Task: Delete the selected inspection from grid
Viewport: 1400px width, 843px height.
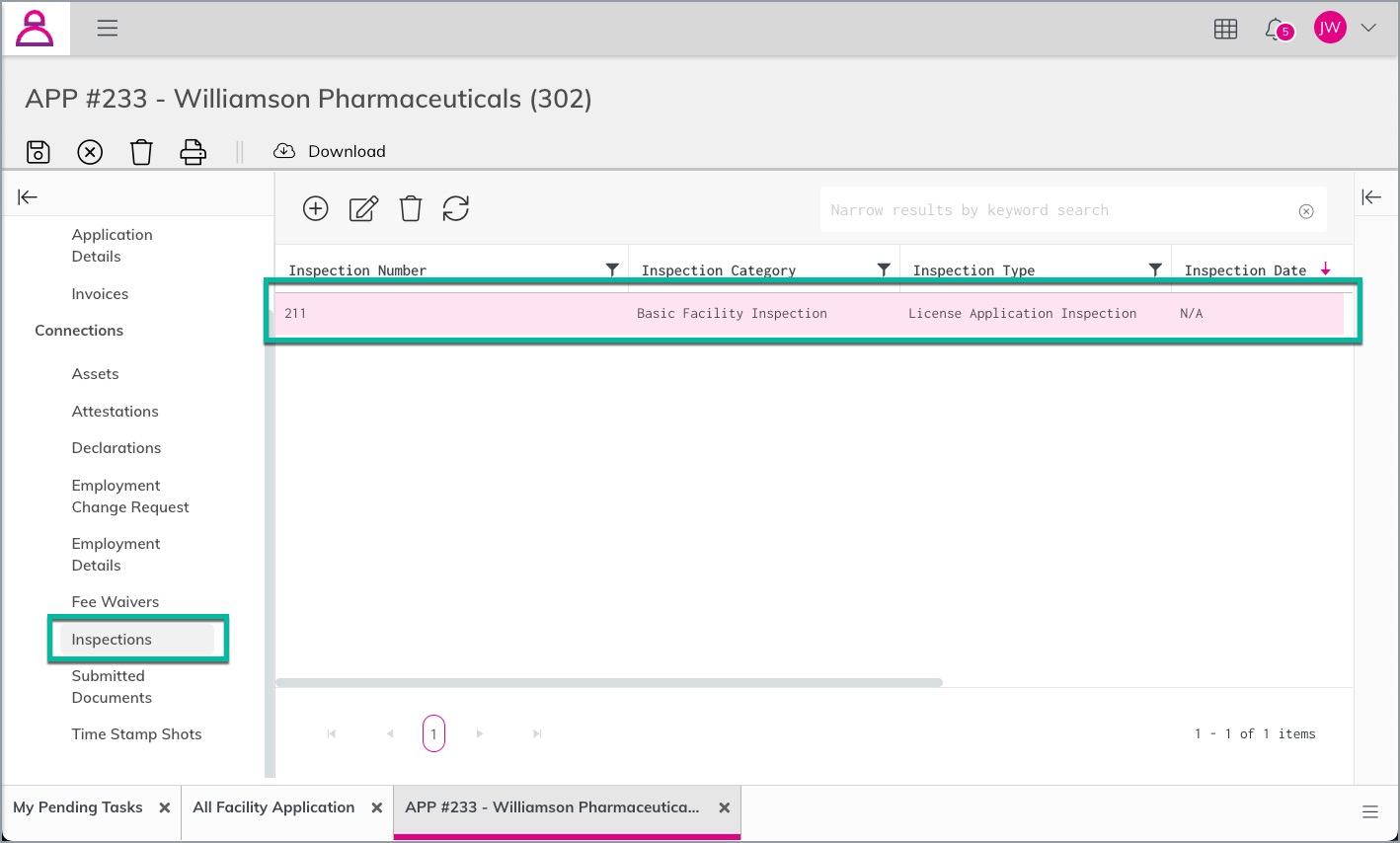Action: coord(411,208)
